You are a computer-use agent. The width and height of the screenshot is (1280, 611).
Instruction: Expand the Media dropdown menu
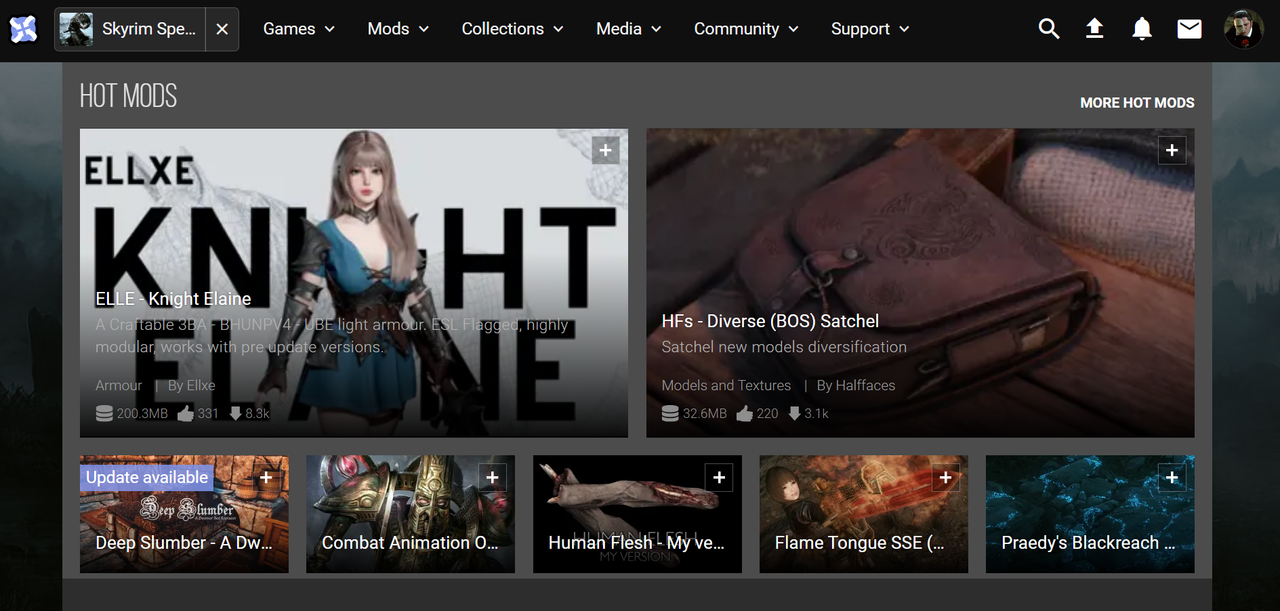(x=629, y=29)
